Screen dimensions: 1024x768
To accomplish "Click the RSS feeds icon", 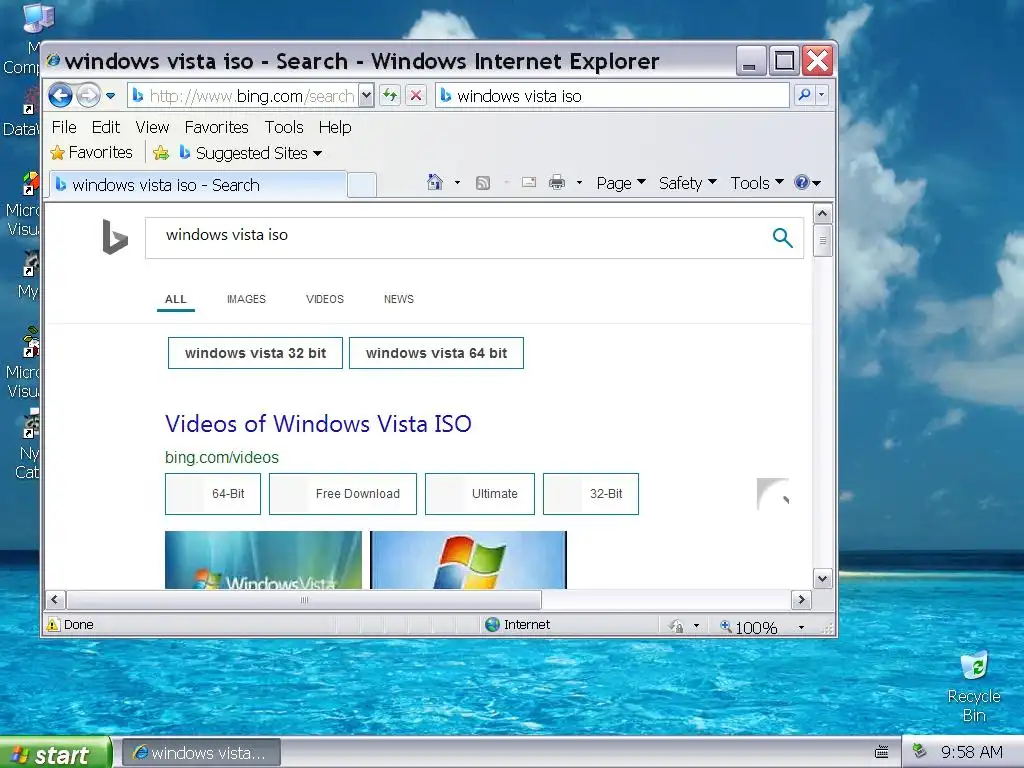I will coord(483,183).
